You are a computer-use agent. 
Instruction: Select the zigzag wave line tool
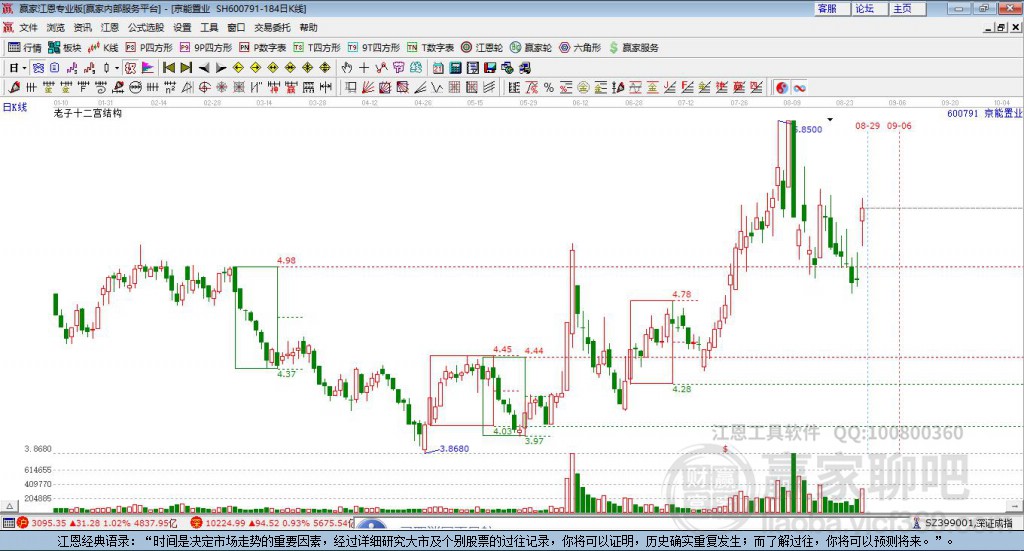click(x=436, y=87)
